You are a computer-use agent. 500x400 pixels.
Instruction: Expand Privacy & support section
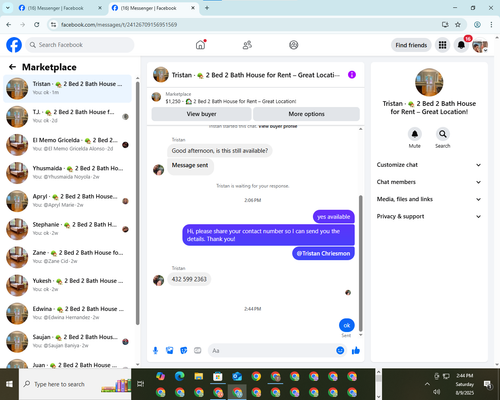click(429, 216)
